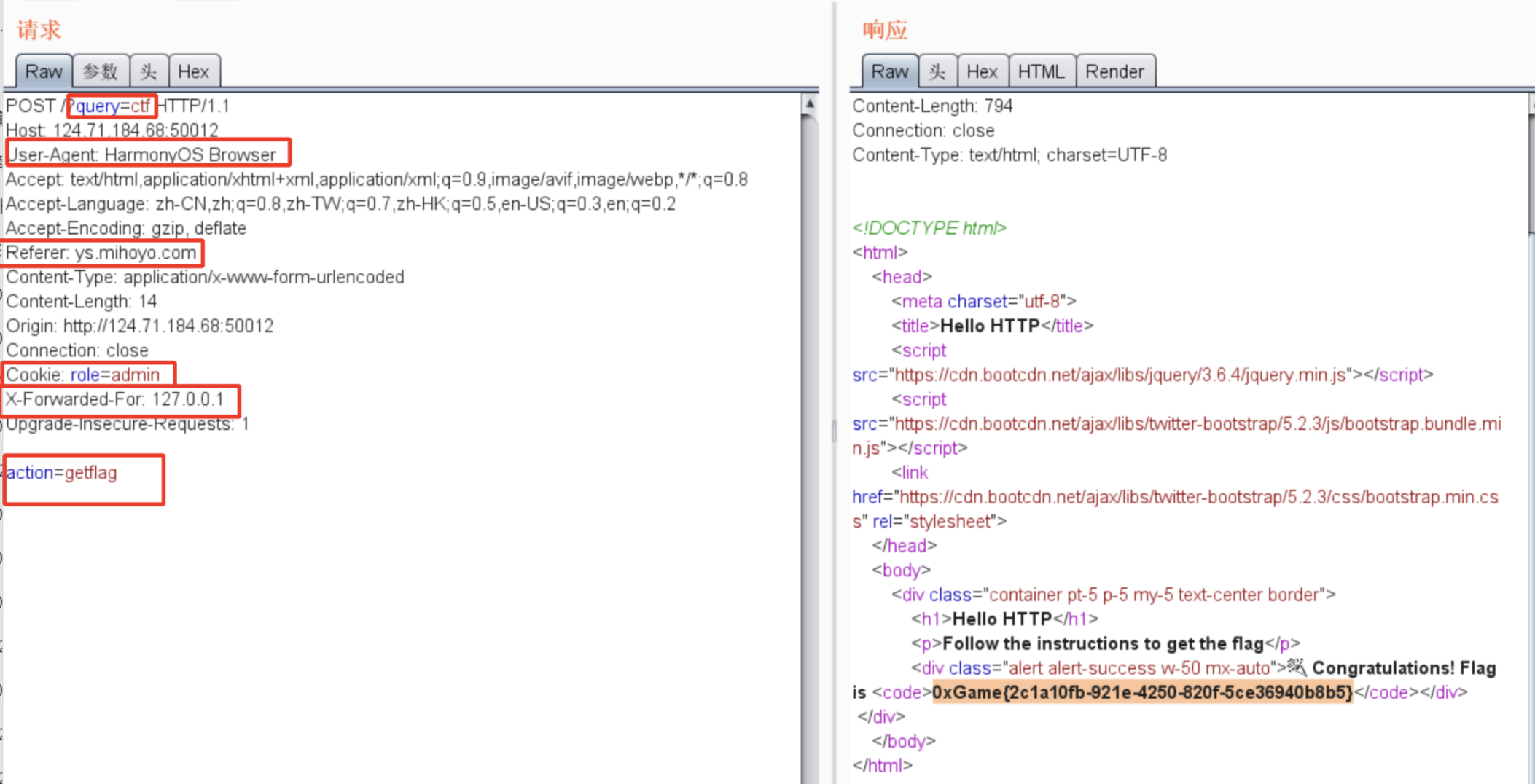The height and width of the screenshot is (784, 1535).
Task: Click the opening <body> tag line
Action: 902,570
